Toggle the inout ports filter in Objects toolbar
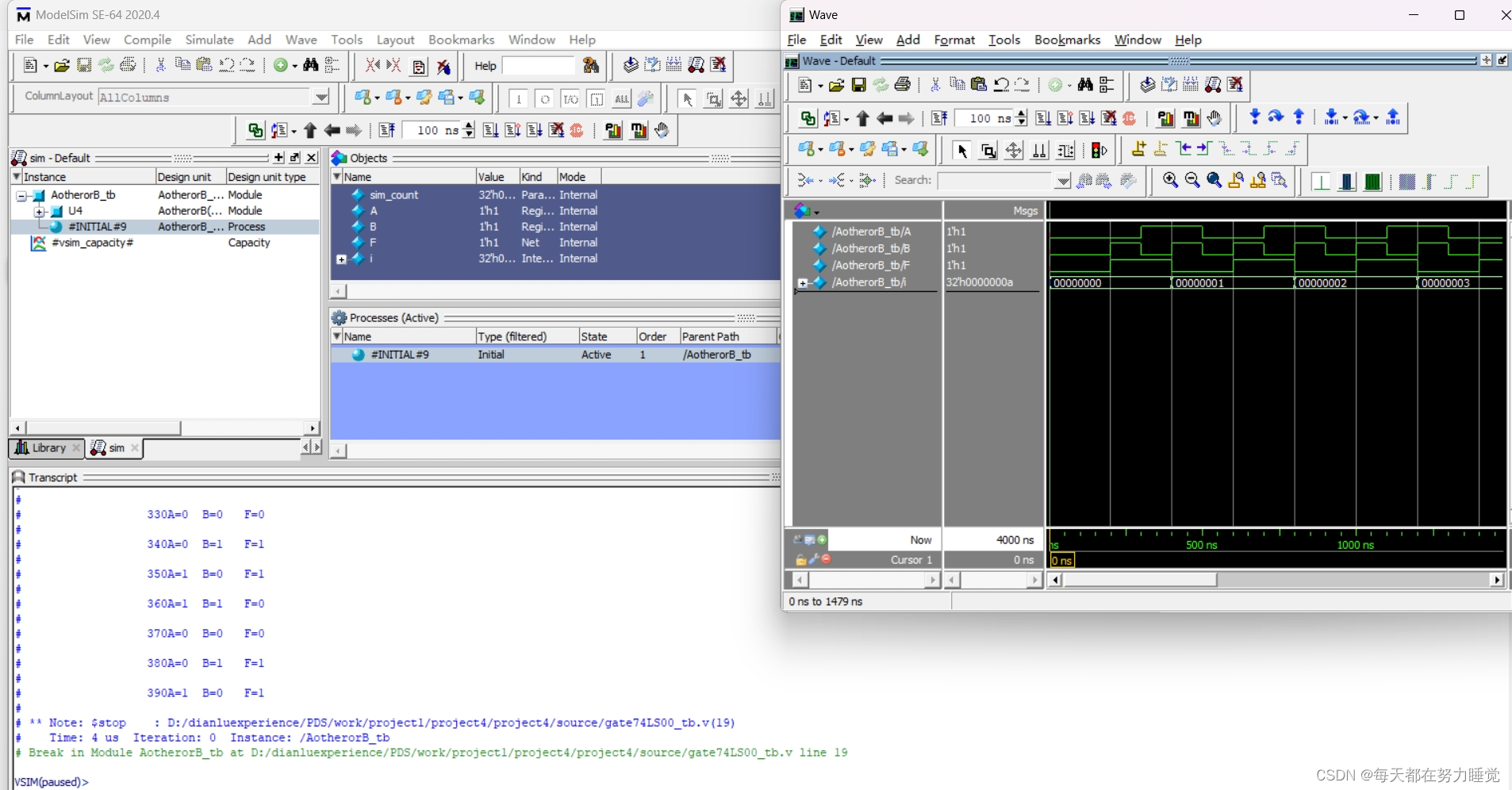1512x790 pixels. click(570, 99)
